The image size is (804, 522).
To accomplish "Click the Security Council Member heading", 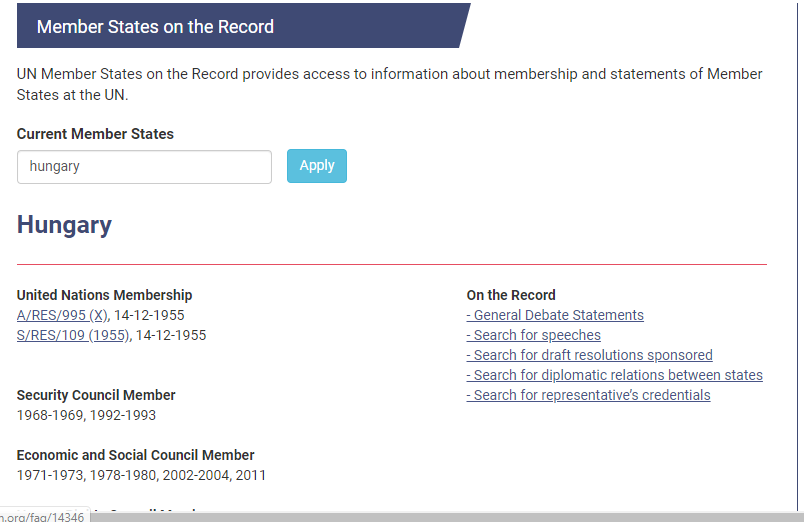I will coord(96,395).
